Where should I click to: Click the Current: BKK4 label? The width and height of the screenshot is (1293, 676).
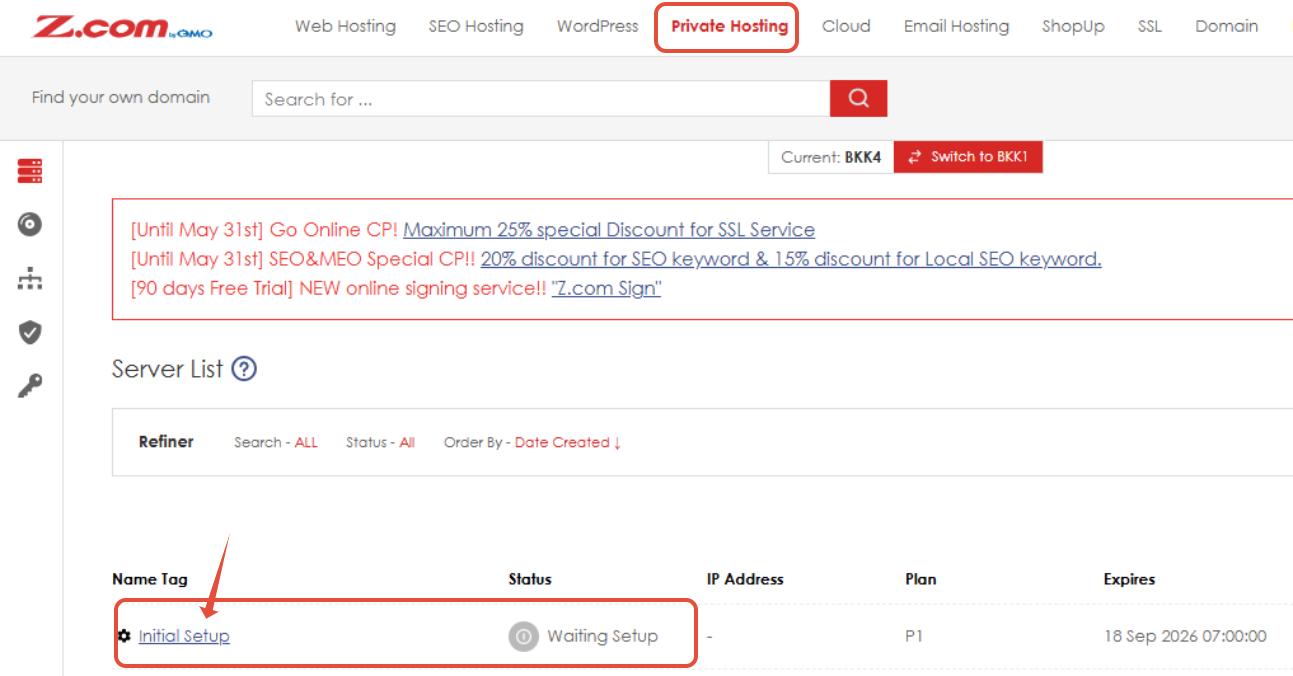pyautogui.click(x=831, y=157)
